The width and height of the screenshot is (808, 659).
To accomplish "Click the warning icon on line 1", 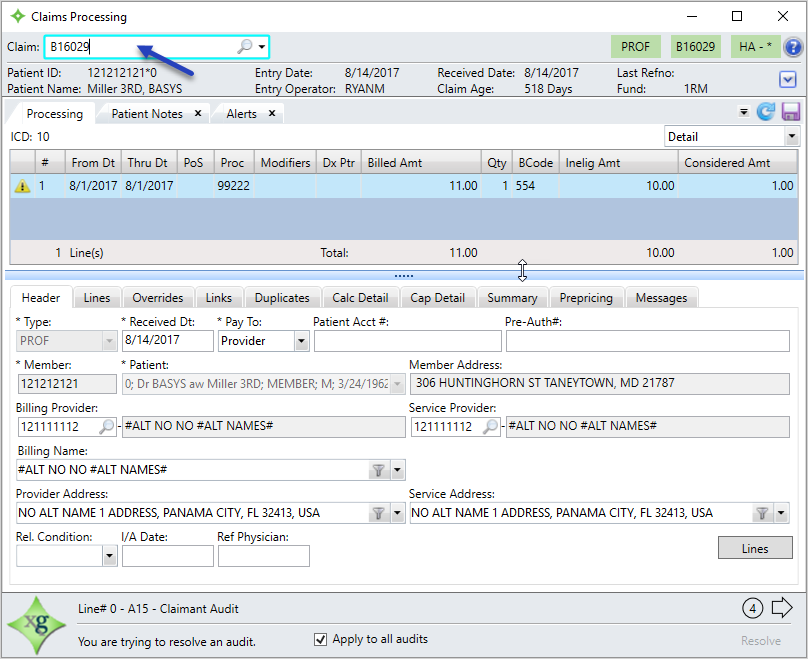I will click(x=22, y=186).
